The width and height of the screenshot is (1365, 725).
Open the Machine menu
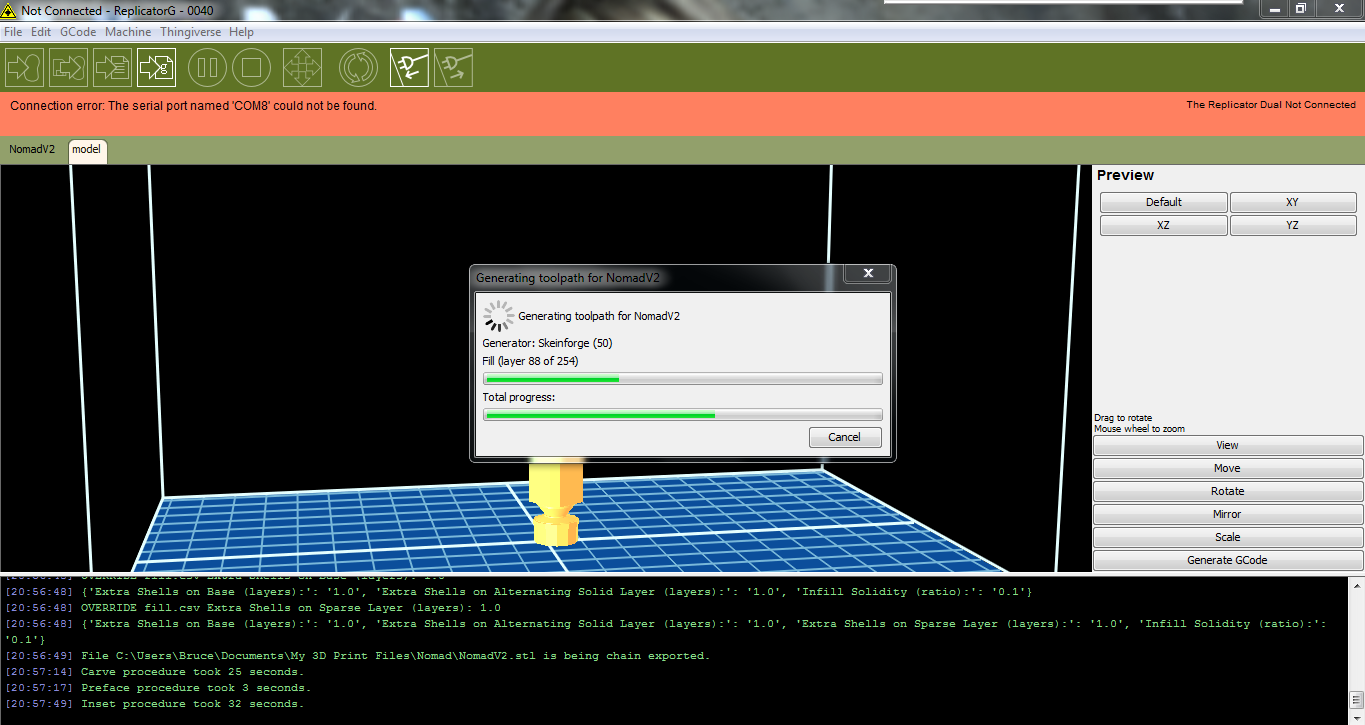click(x=128, y=32)
